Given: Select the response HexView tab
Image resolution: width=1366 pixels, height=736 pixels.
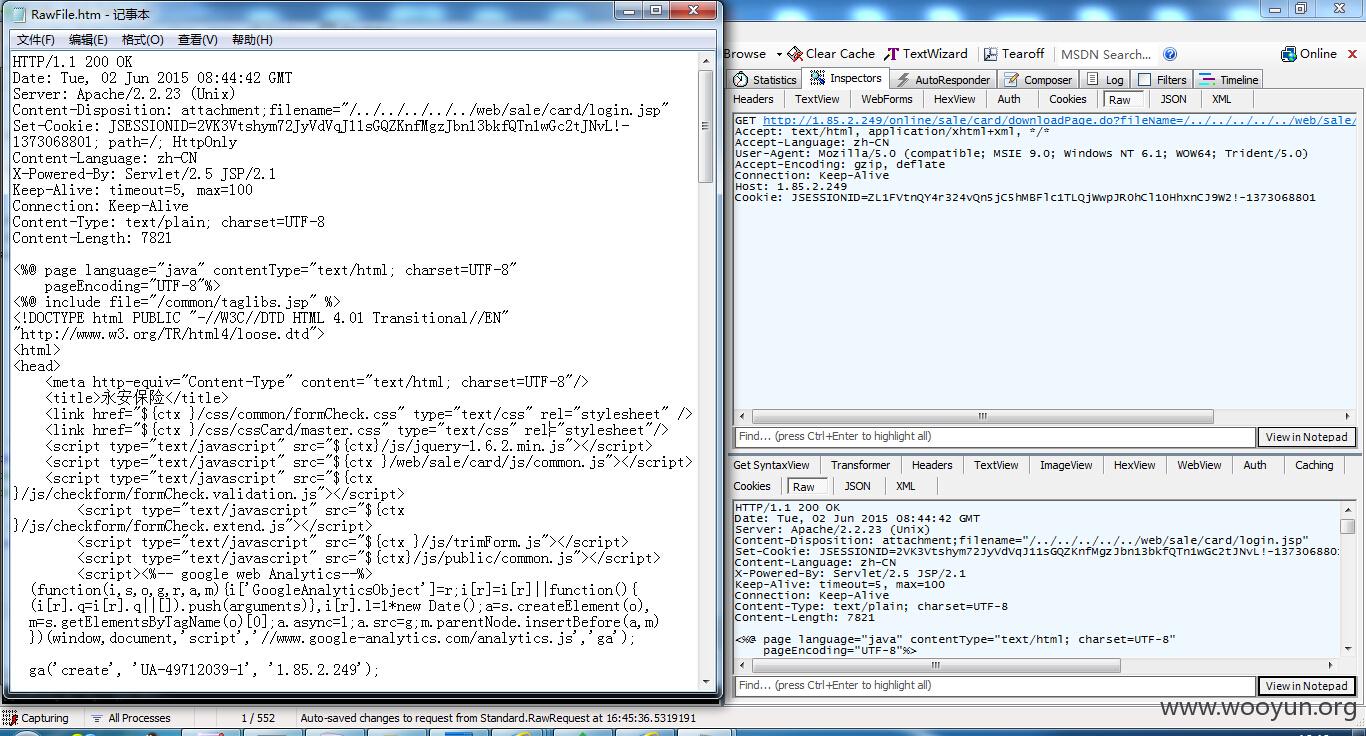Looking at the screenshot, I should (1134, 465).
